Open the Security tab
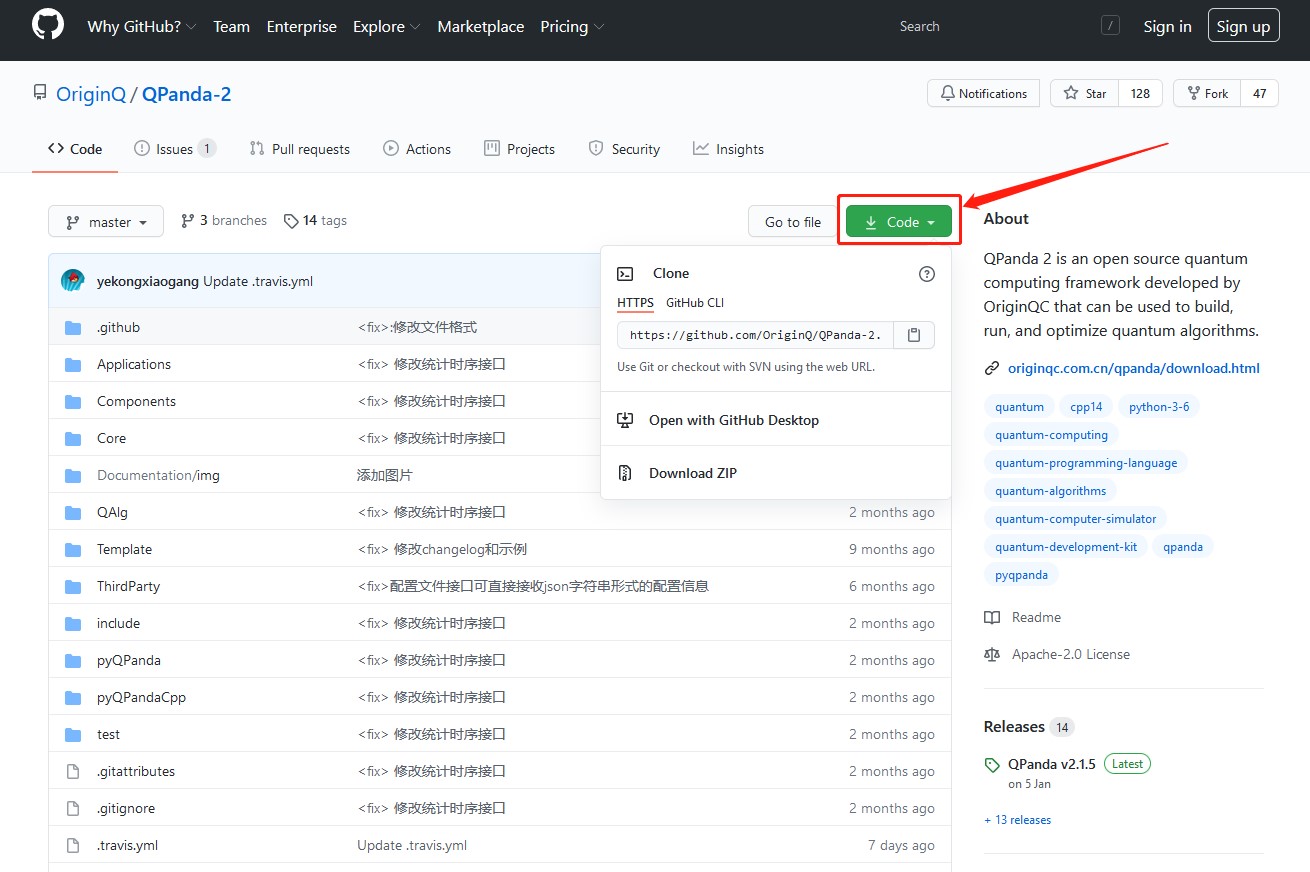Screen dimensions: 1310x872 (624, 149)
